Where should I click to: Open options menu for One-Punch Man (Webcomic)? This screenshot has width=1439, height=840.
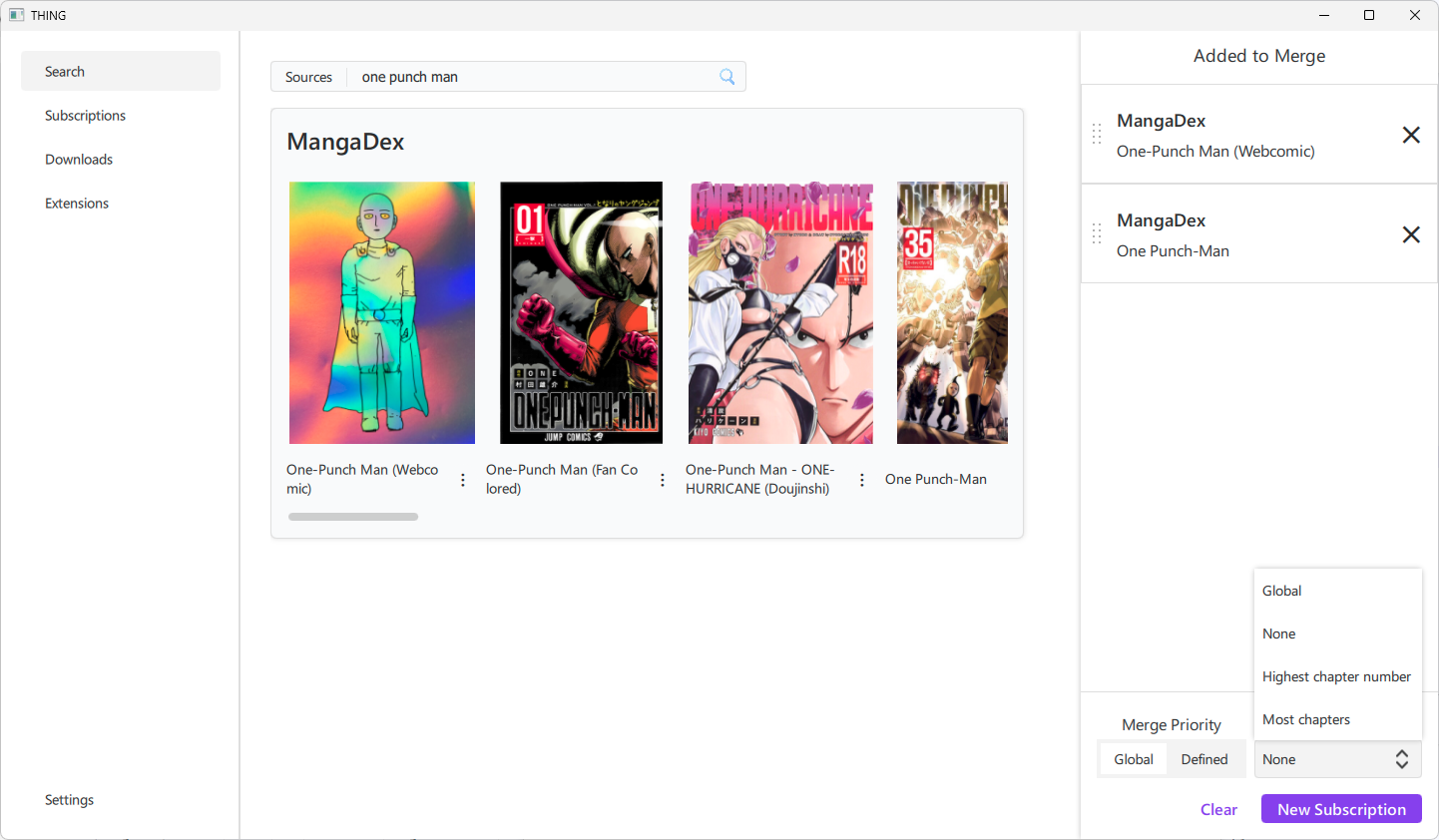463,480
